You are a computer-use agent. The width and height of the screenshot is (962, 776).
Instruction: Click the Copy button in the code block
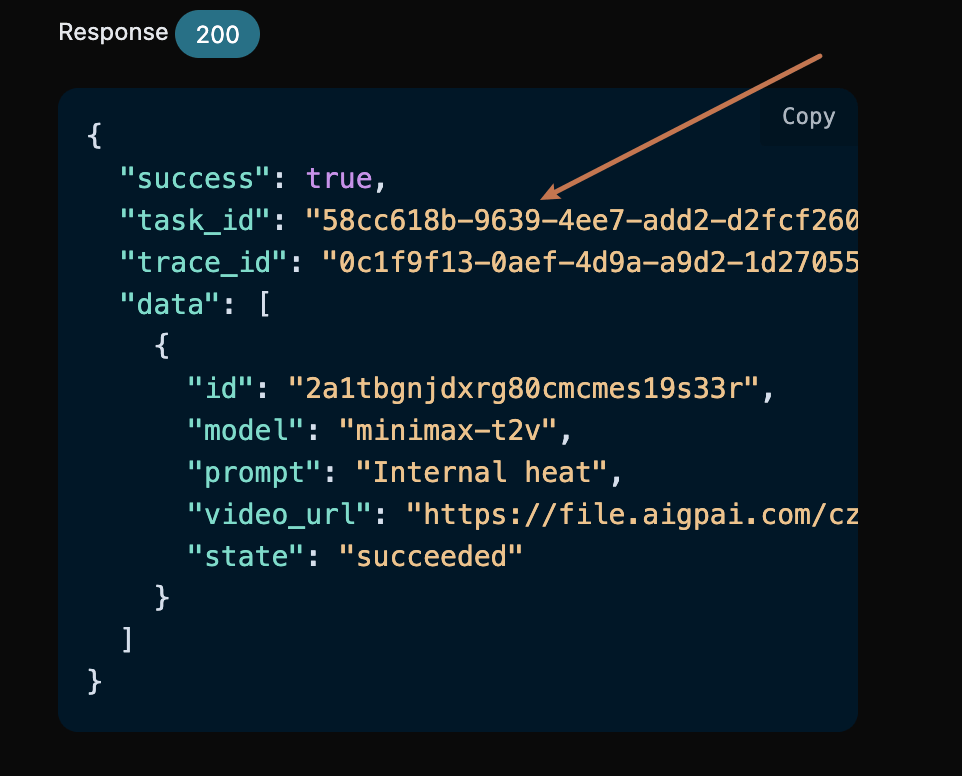click(808, 117)
